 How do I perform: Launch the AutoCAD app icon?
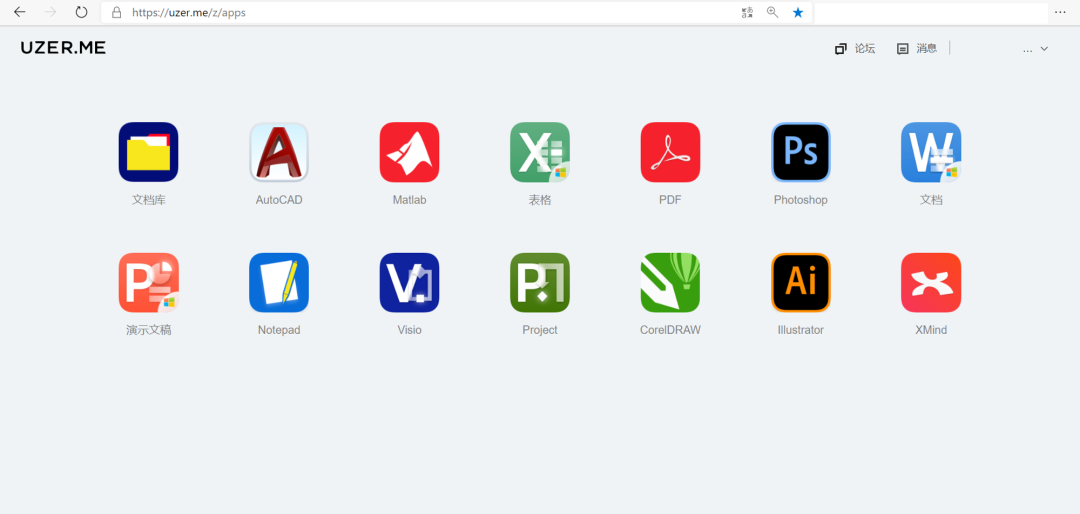pyautogui.click(x=279, y=152)
